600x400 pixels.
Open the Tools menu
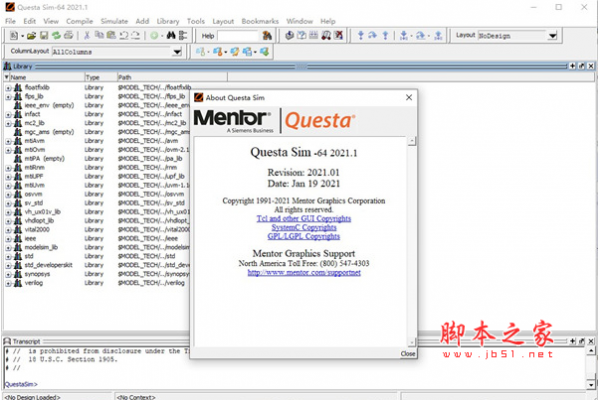(x=196, y=21)
